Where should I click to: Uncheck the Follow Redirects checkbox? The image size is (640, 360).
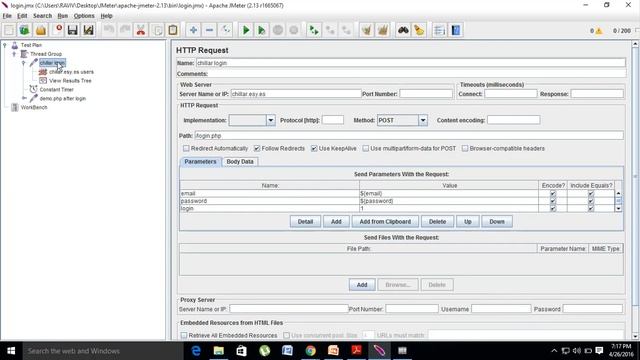pos(257,148)
